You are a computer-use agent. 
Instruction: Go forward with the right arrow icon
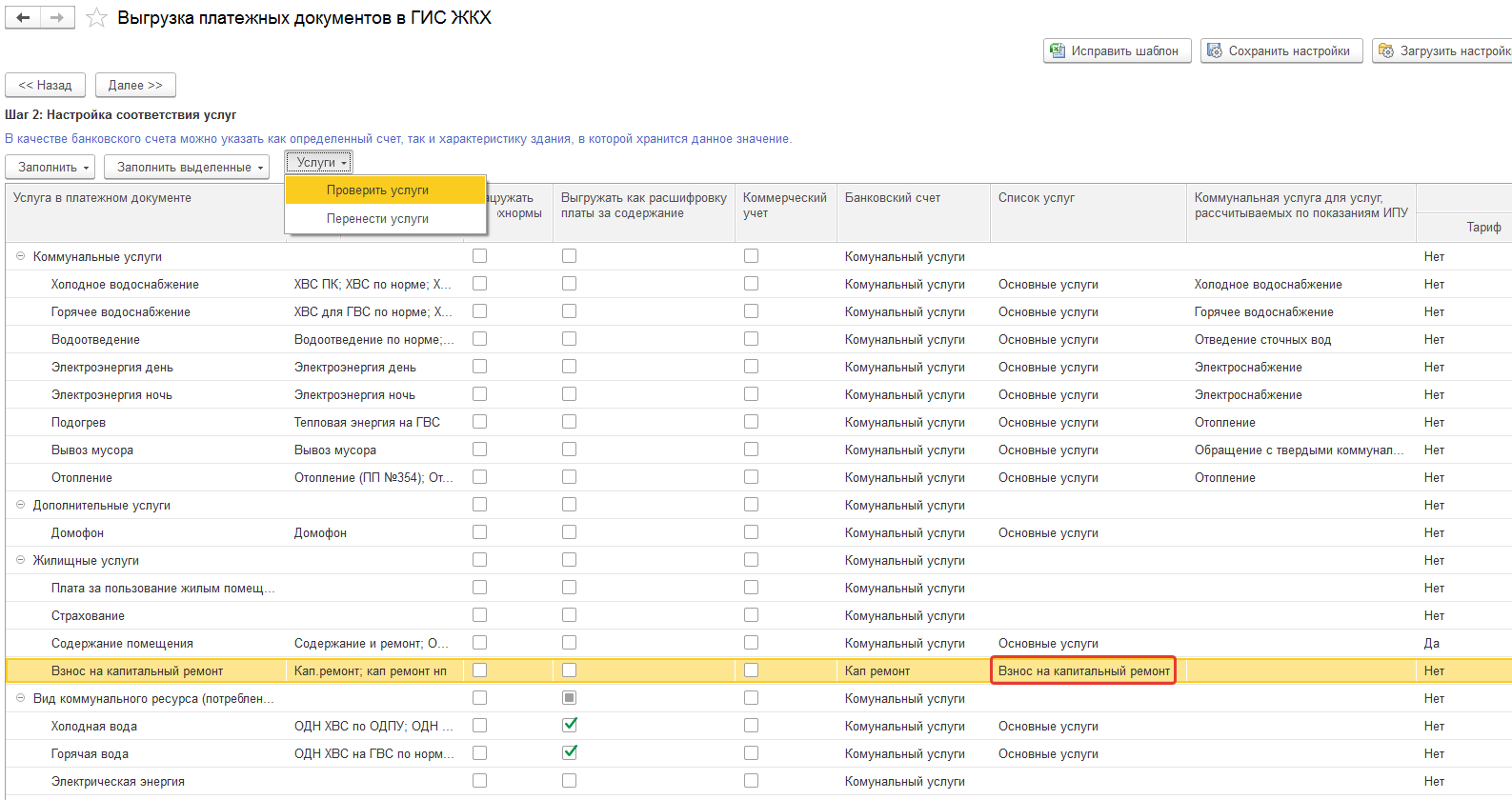[57, 17]
